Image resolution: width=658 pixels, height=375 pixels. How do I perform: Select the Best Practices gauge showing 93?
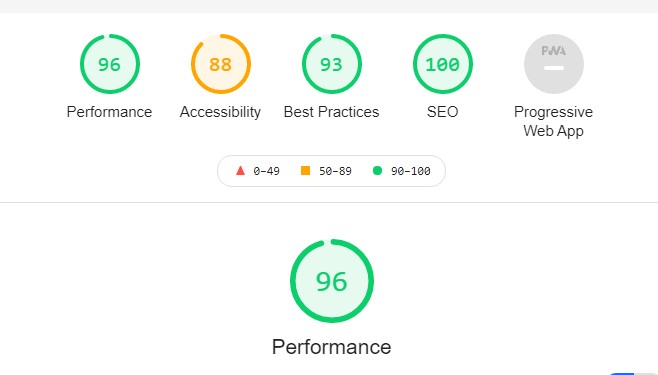[332, 64]
